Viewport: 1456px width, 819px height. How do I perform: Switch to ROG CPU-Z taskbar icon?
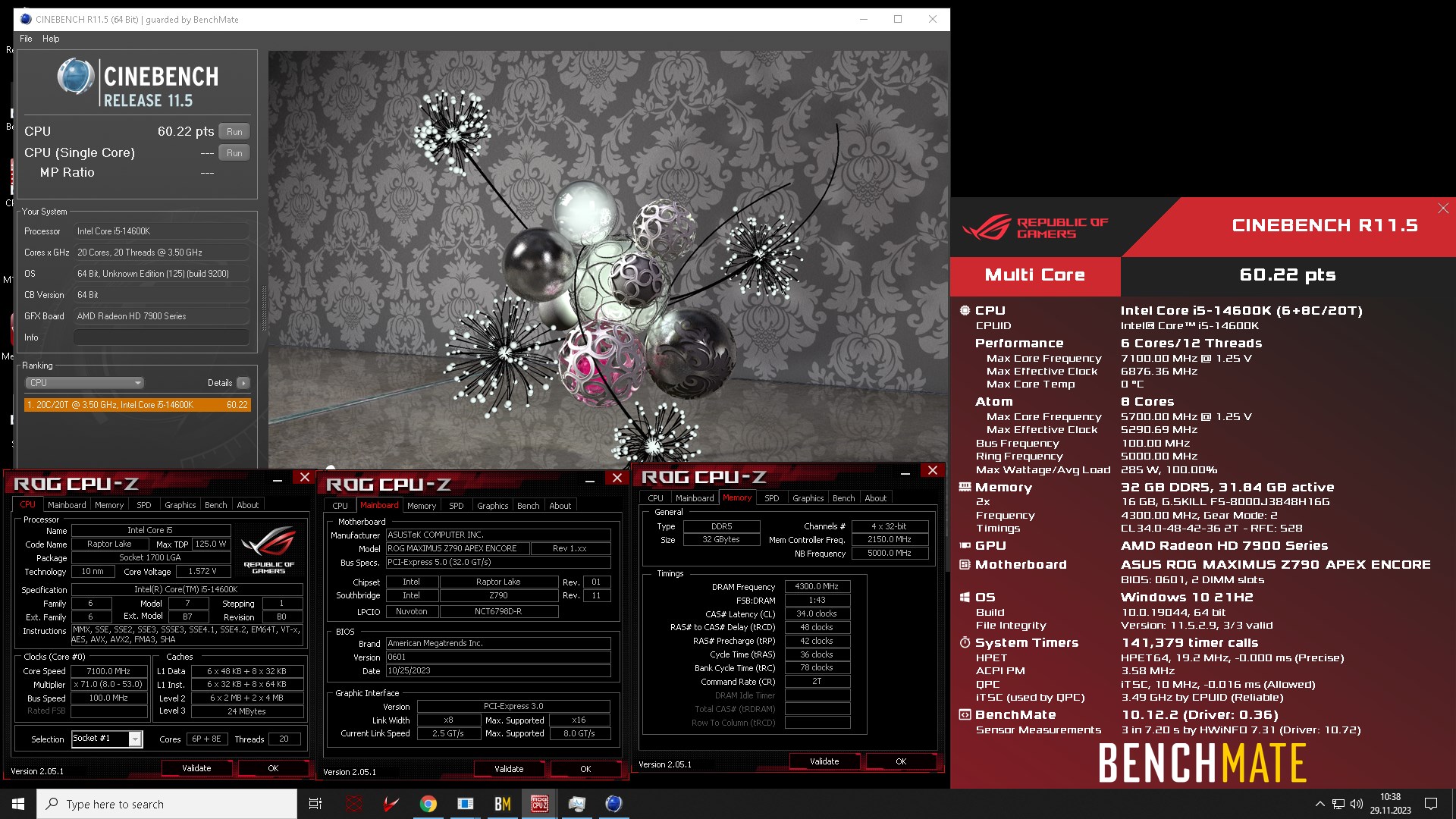point(540,804)
